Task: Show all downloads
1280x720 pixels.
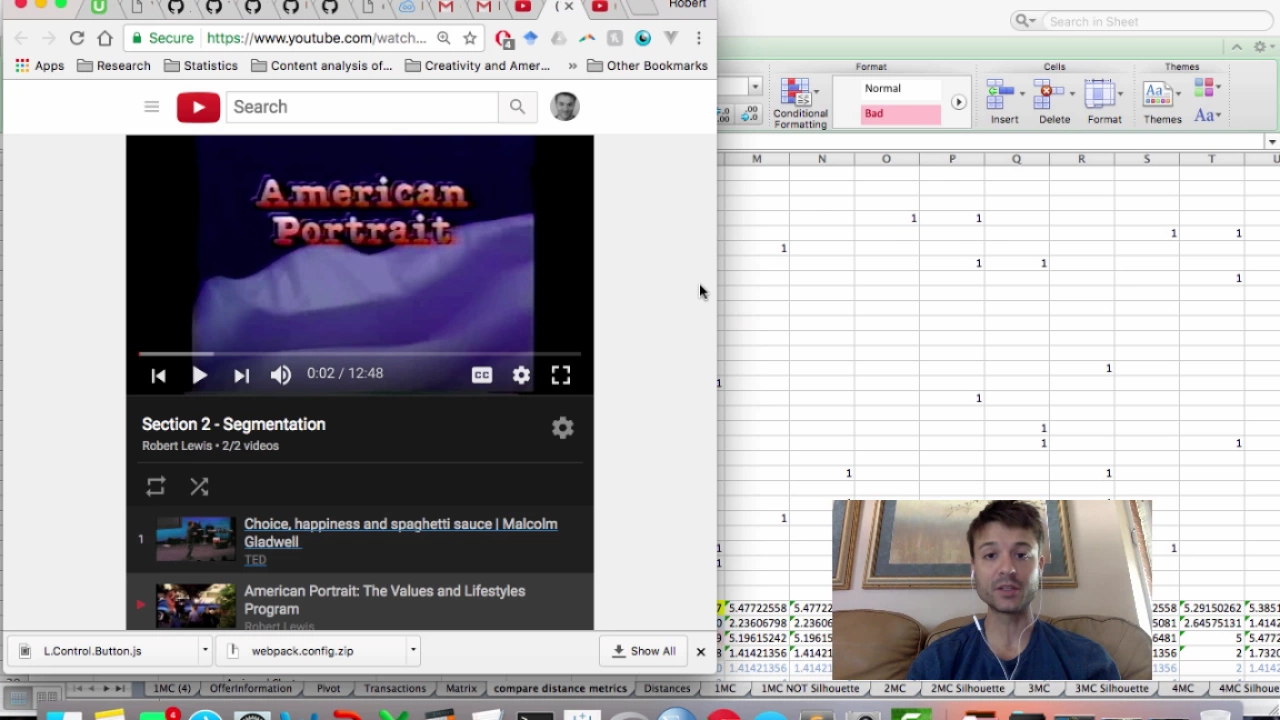Action: pos(643,651)
